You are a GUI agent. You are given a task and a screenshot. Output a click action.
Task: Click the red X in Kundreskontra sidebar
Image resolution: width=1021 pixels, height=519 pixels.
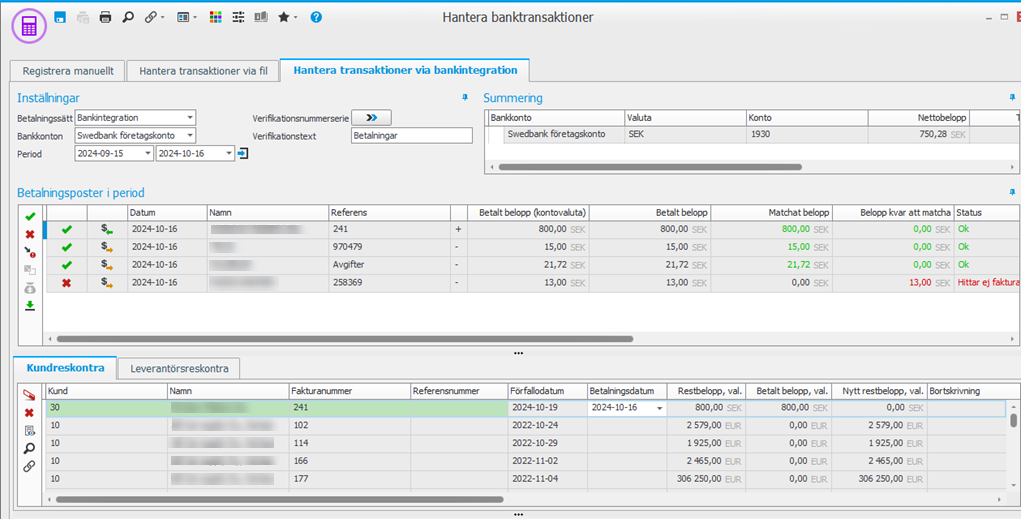tap(29, 413)
